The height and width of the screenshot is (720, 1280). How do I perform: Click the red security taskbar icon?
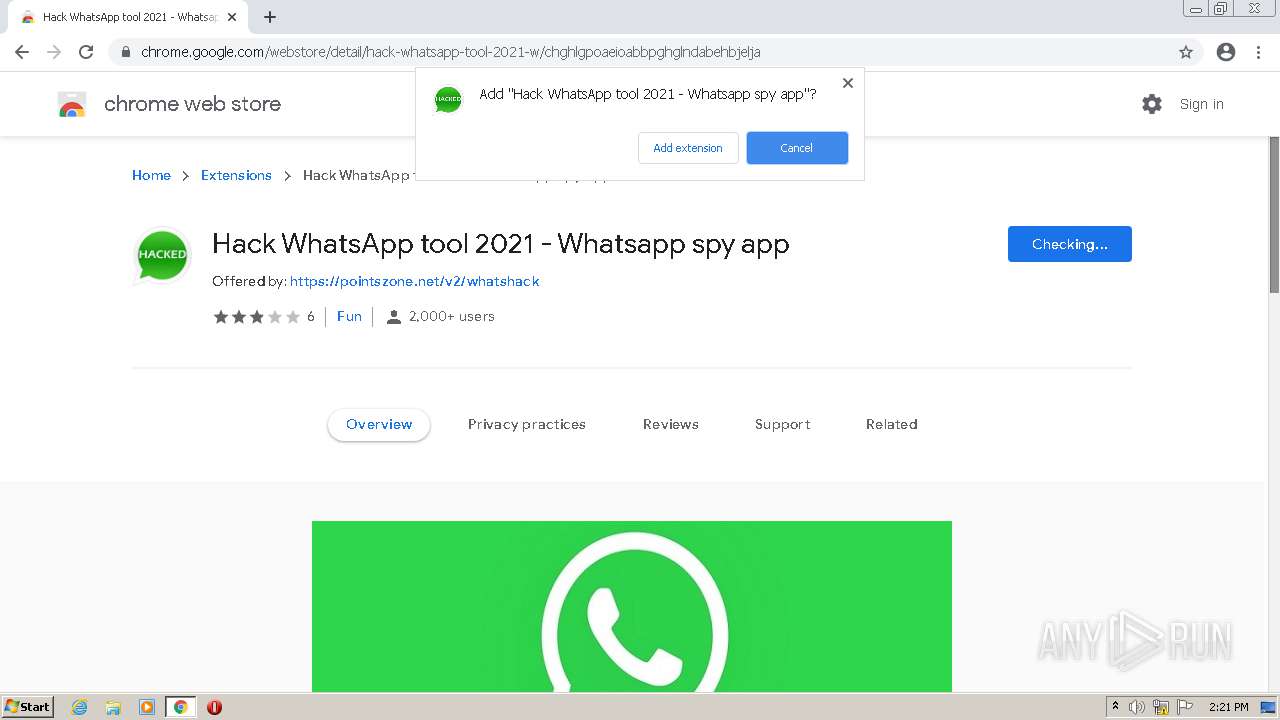[214, 707]
